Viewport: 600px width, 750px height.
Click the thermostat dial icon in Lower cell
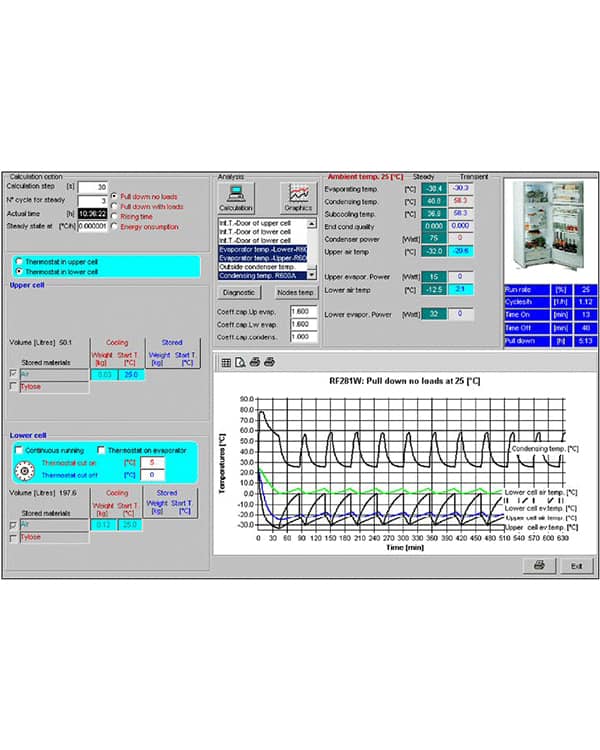point(25,469)
